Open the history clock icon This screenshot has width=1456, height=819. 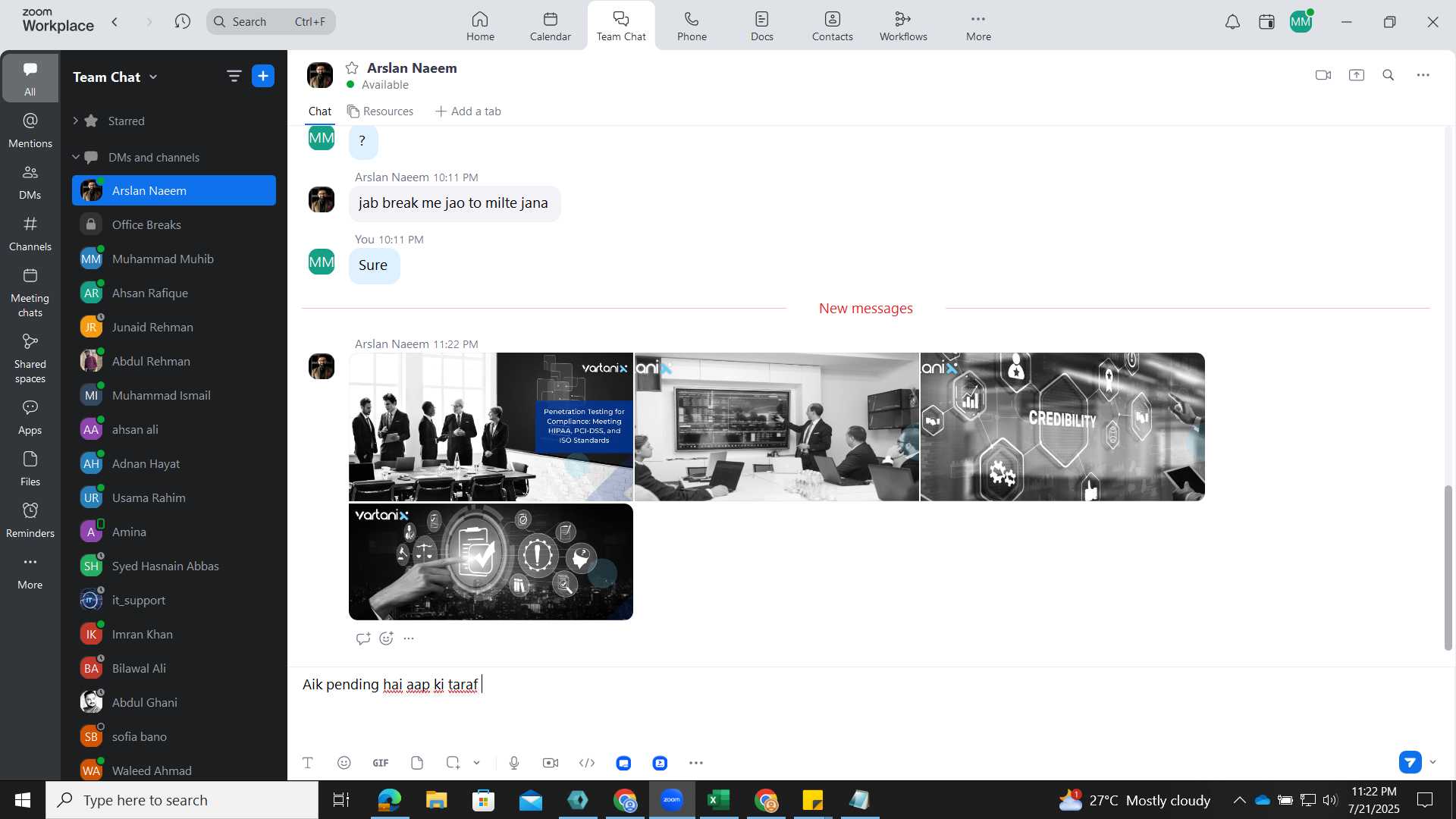click(182, 21)
